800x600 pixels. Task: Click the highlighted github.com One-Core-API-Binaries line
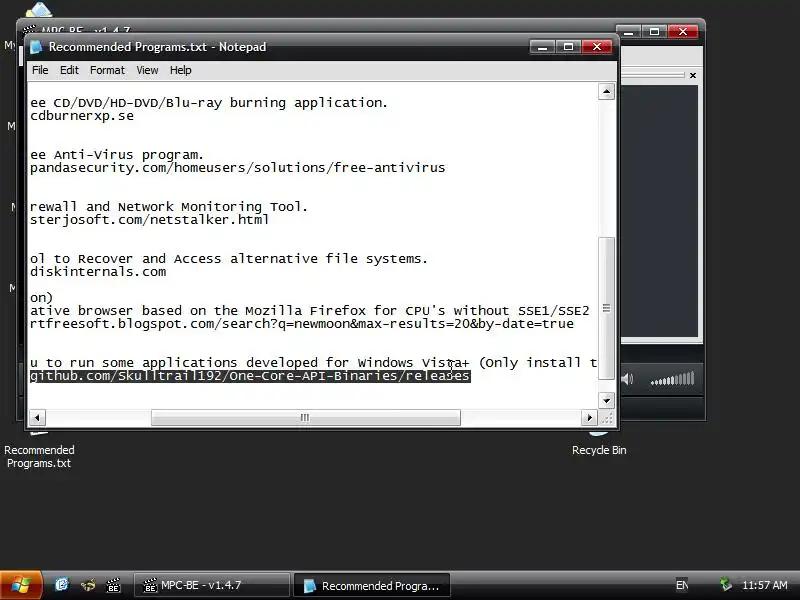250,376
